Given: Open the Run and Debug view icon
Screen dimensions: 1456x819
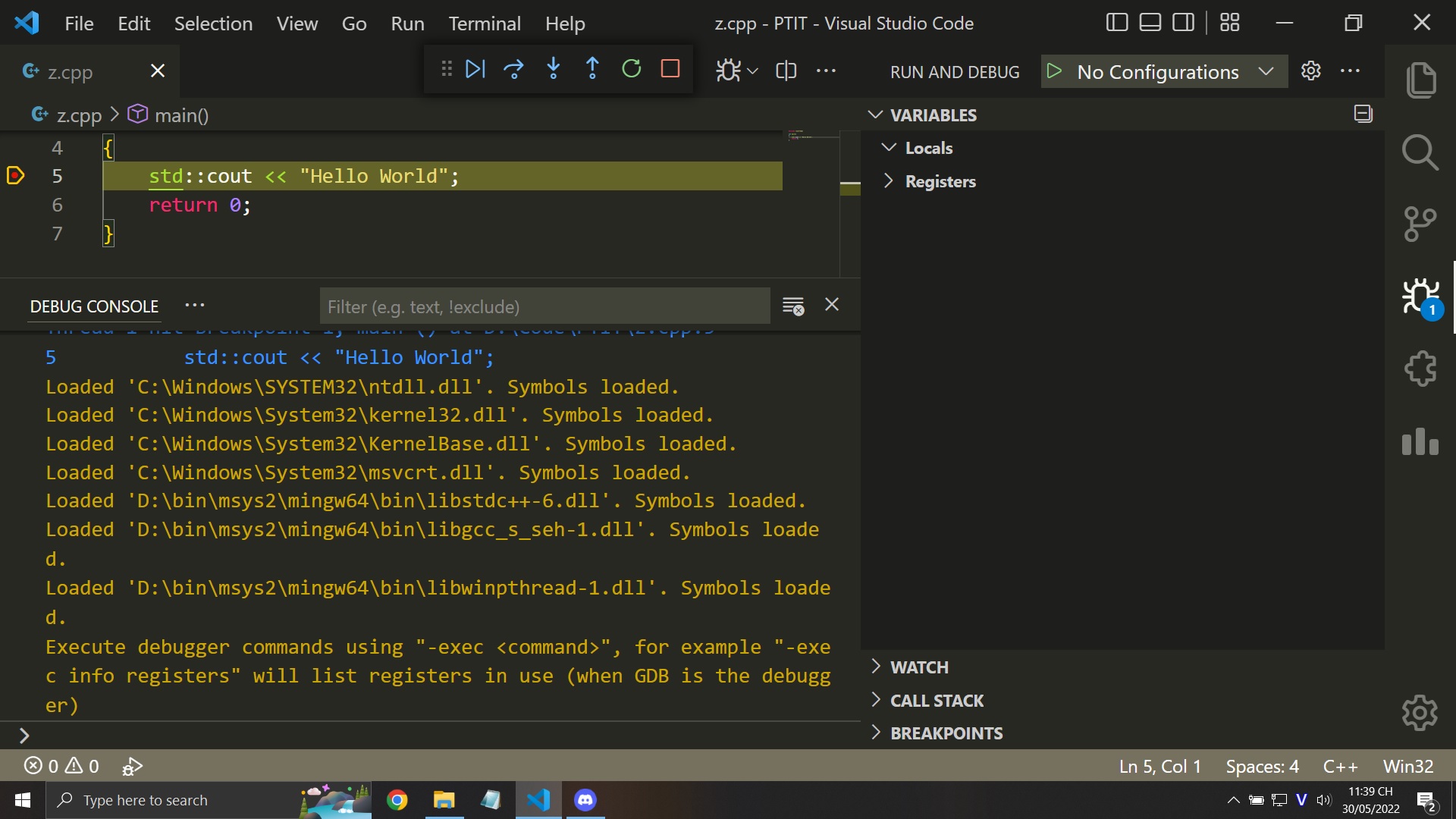Looking at the screenshot, I should click(1420, 297).
